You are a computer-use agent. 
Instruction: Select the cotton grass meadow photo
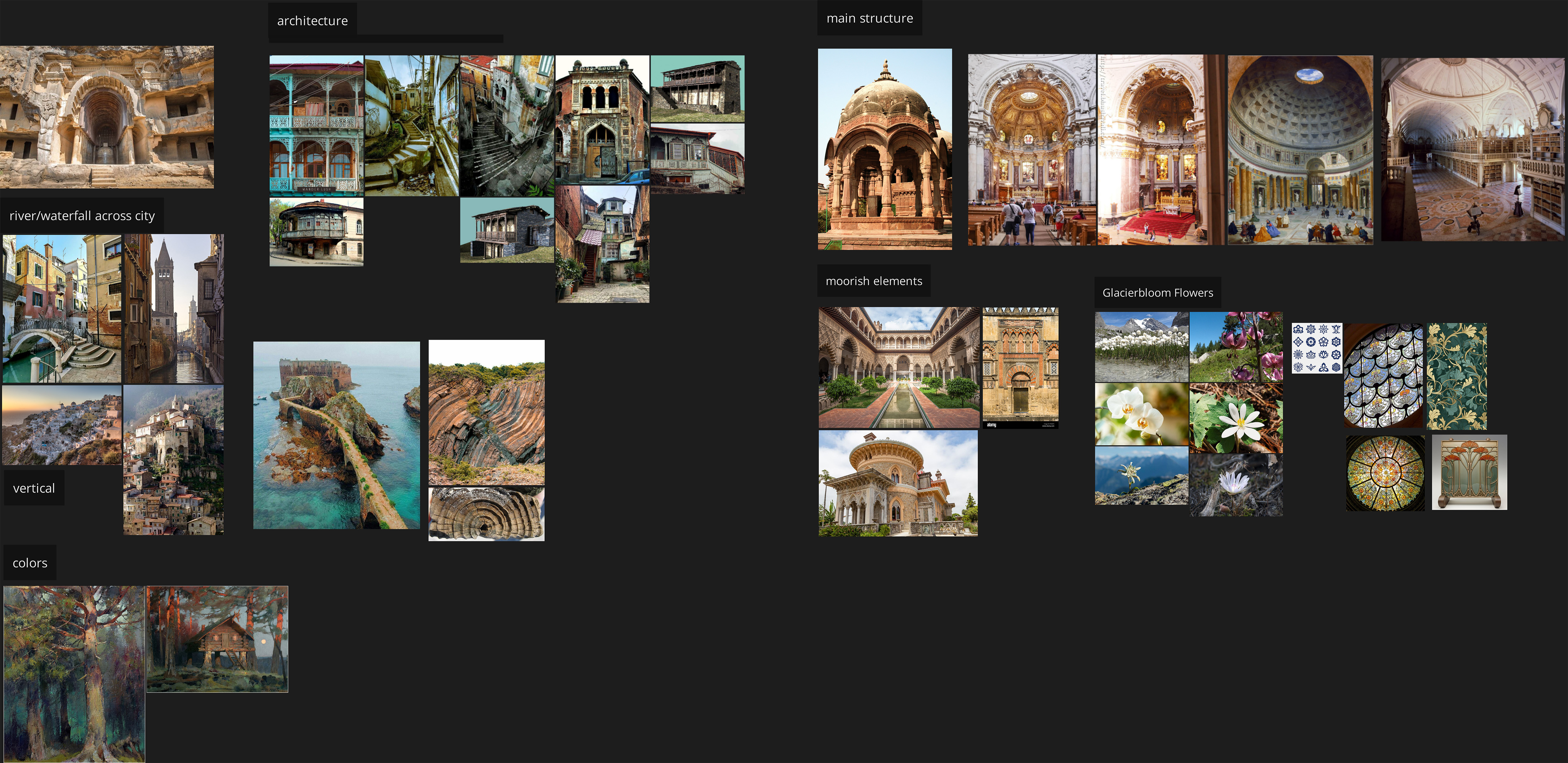pyautogui.click(x=1141, y=347)
